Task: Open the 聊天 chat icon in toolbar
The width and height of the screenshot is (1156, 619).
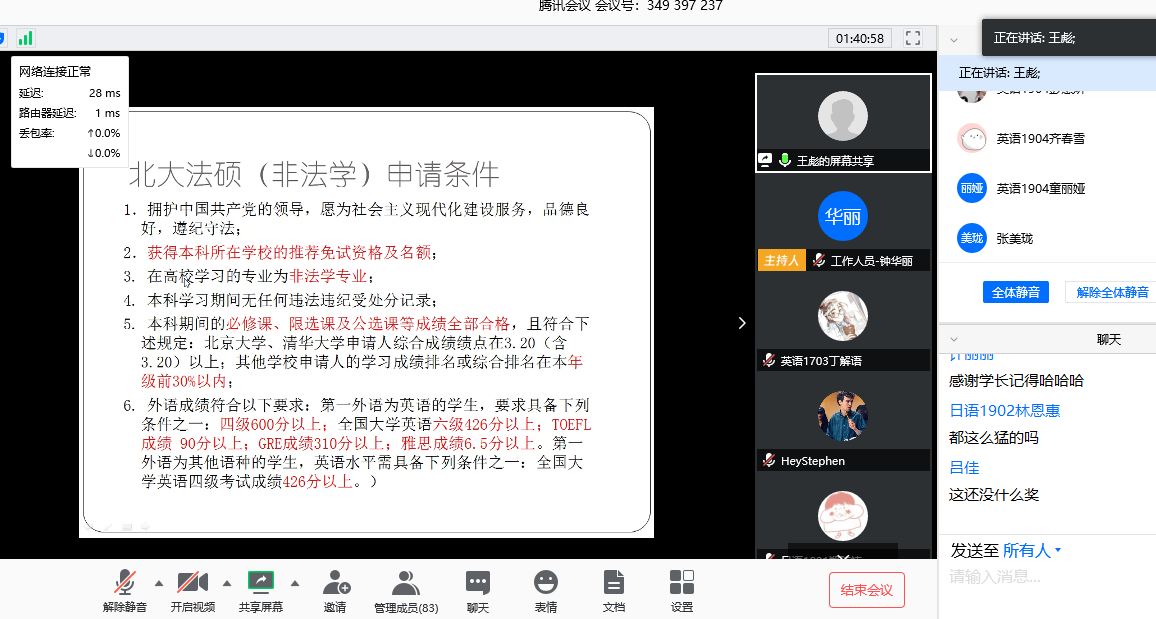Action: (x=478, y=589)
